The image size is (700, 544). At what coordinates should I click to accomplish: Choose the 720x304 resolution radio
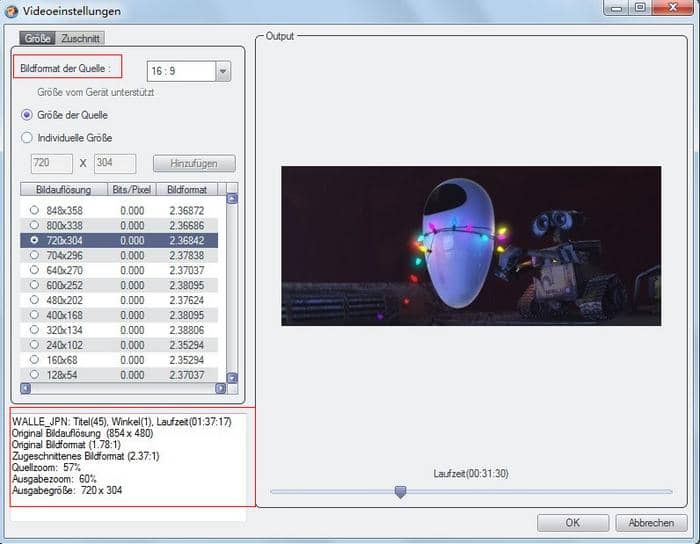[34, 240]
